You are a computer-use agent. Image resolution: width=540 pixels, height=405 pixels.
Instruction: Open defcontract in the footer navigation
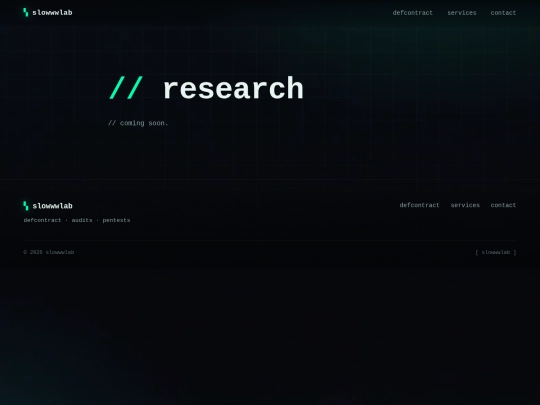click(x=419, y=205)
